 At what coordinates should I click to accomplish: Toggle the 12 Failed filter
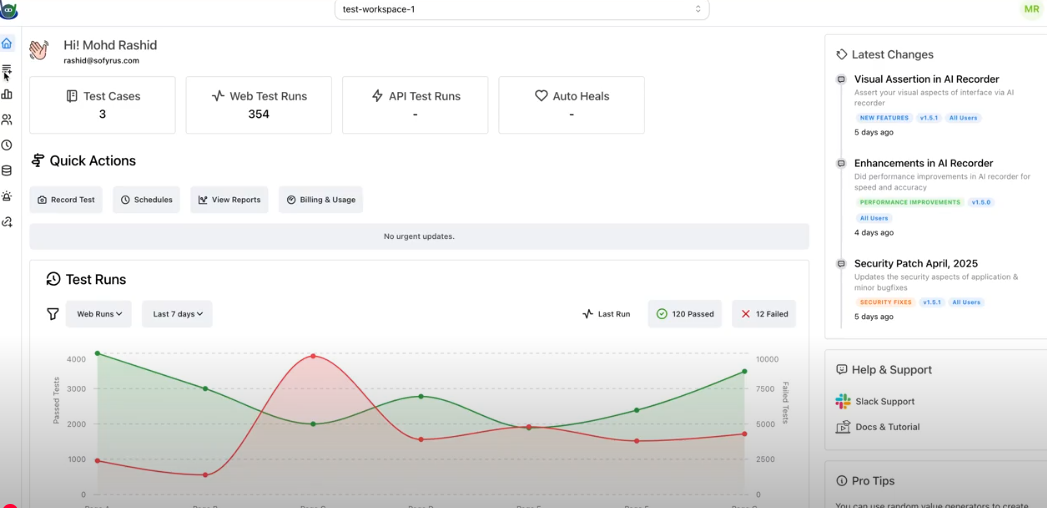tap(764, 314)
